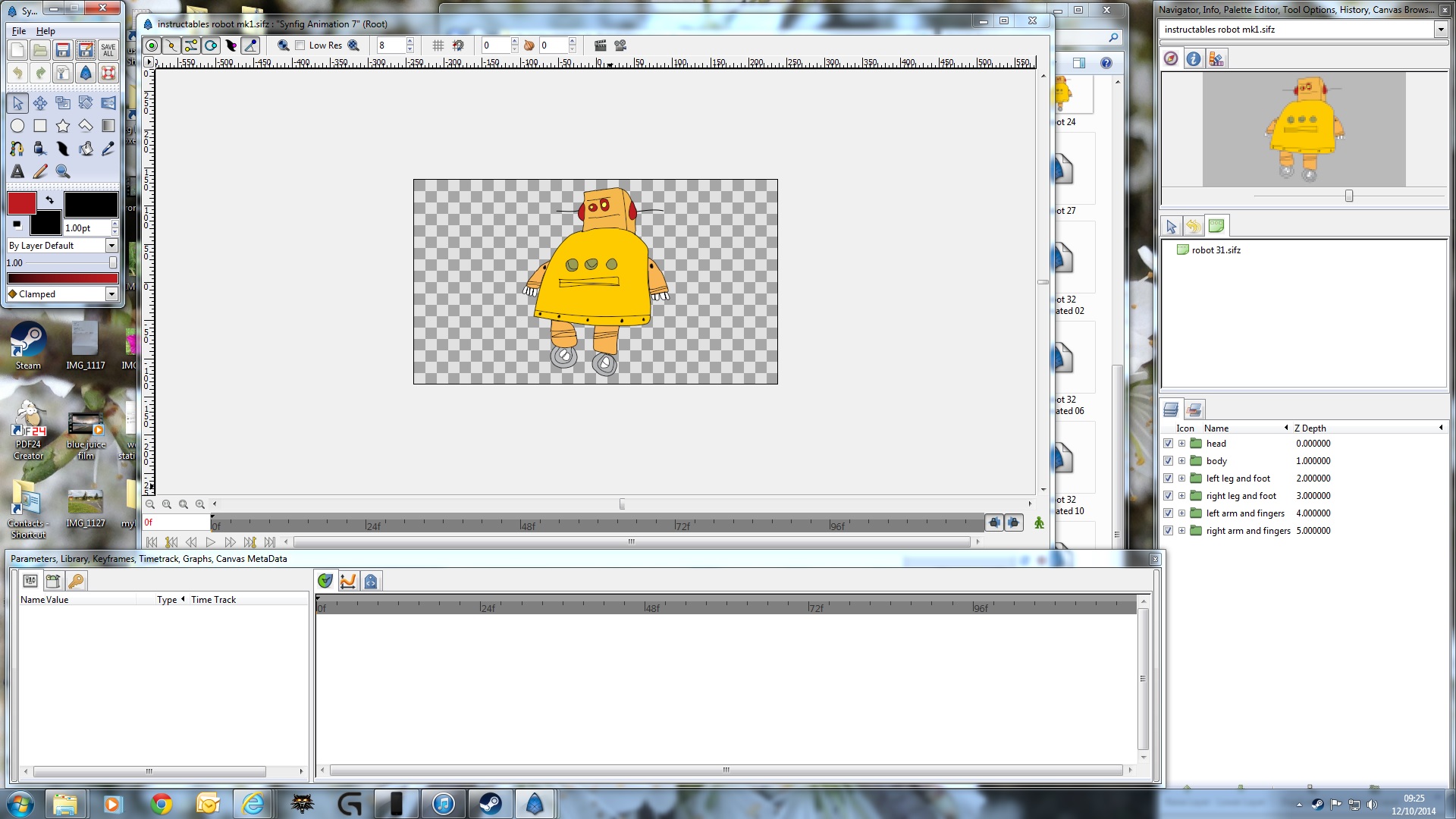The image size is (1456, 819).
Task: Select the Star tool
Action: [x=63, y=126]
